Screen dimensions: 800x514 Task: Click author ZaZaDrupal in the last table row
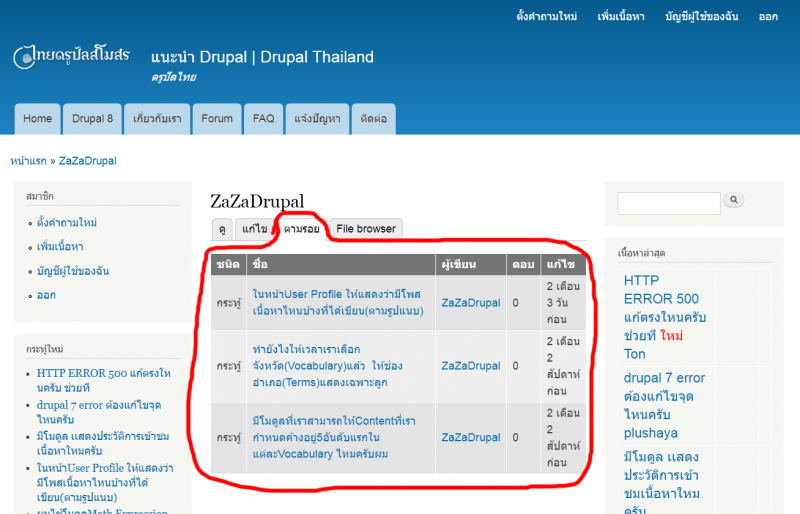pos(470,437)
